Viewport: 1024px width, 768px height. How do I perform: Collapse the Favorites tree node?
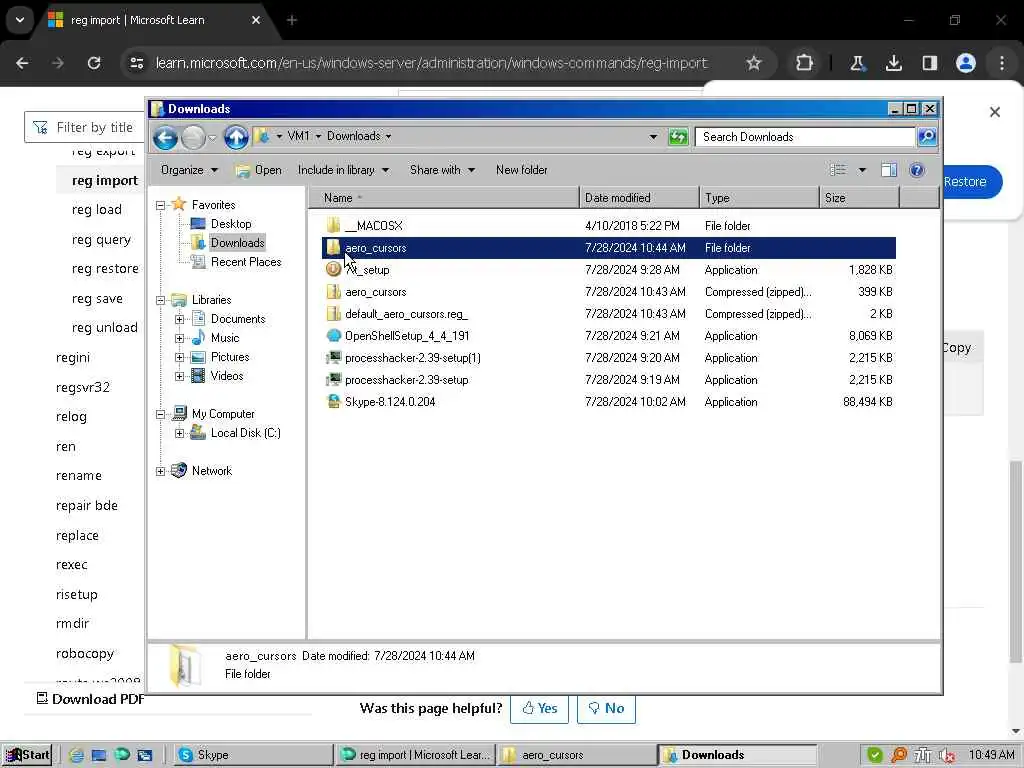[161, 205]
